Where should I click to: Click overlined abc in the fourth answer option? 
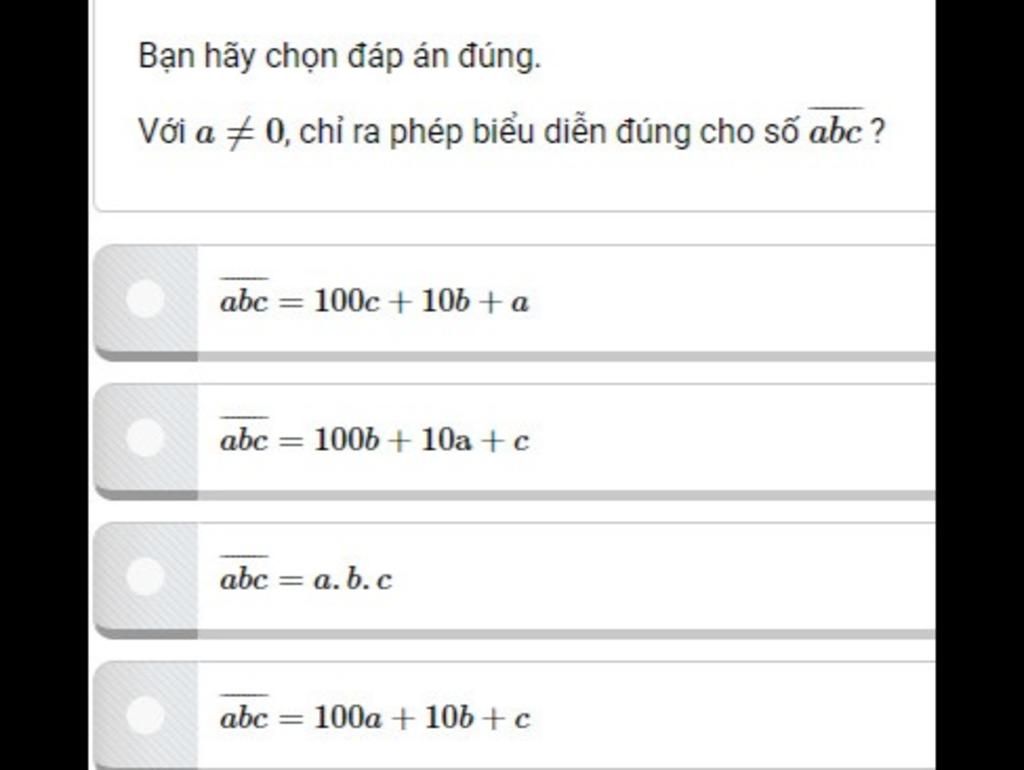pos(244,712)
